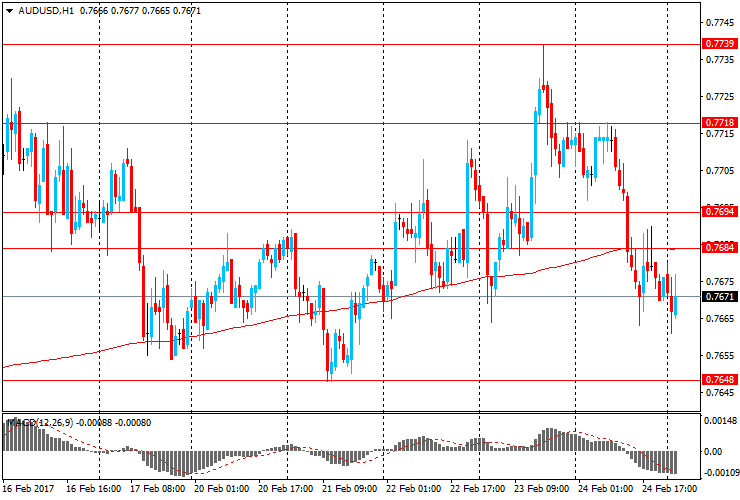Click the 20 Feb 17:00 time label

[286, 490]
